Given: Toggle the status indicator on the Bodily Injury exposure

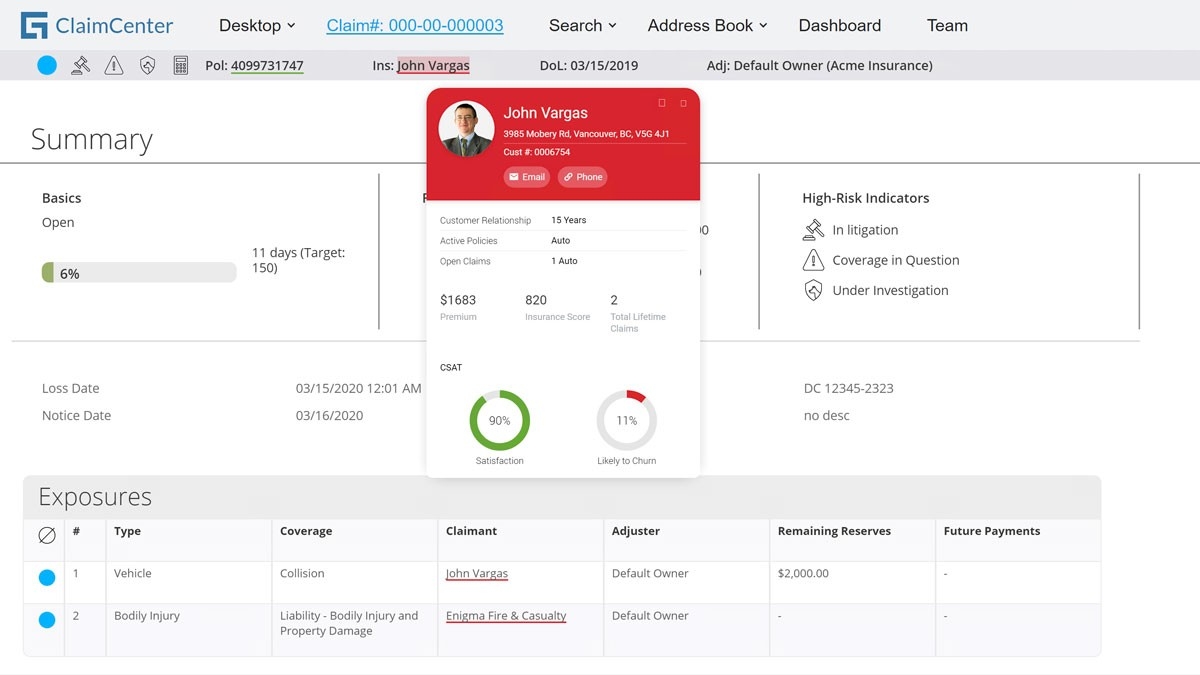Looking at the screenshot, I should tap(44, 619).
